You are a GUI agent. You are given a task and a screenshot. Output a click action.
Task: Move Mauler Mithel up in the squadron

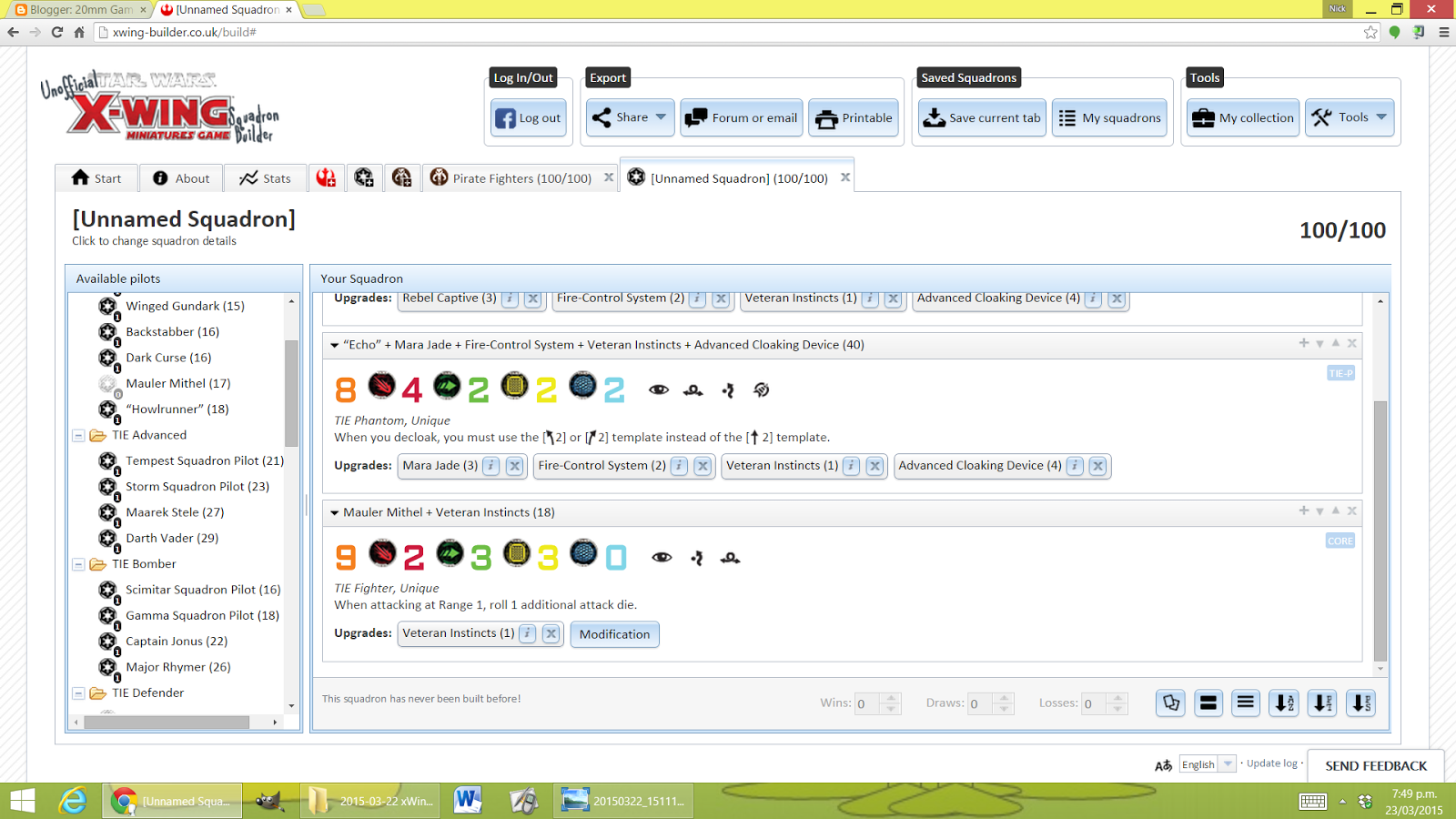[1336, 511]
